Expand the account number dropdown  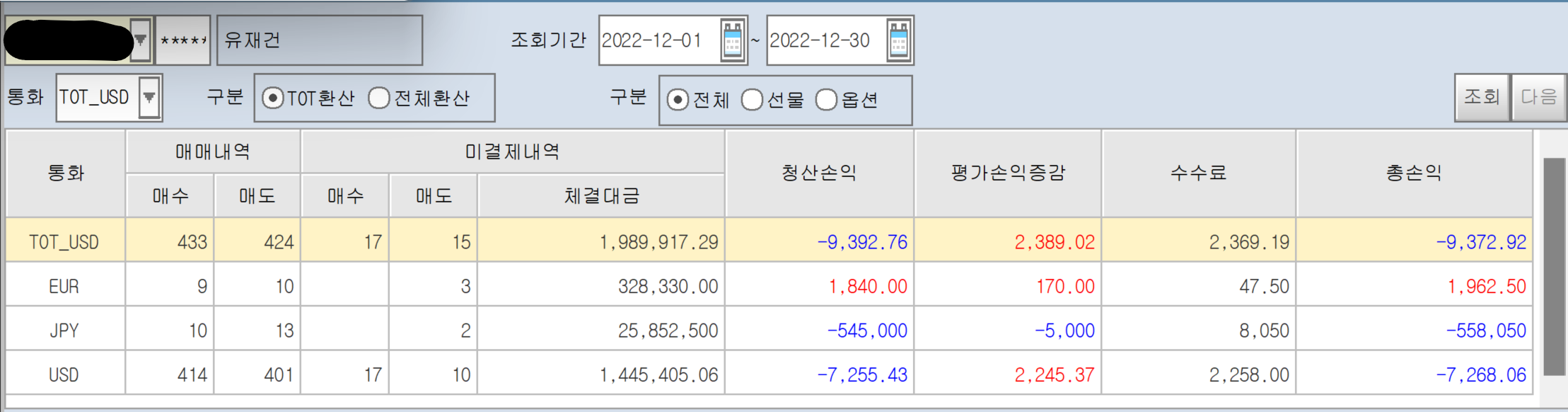[141, 40]
